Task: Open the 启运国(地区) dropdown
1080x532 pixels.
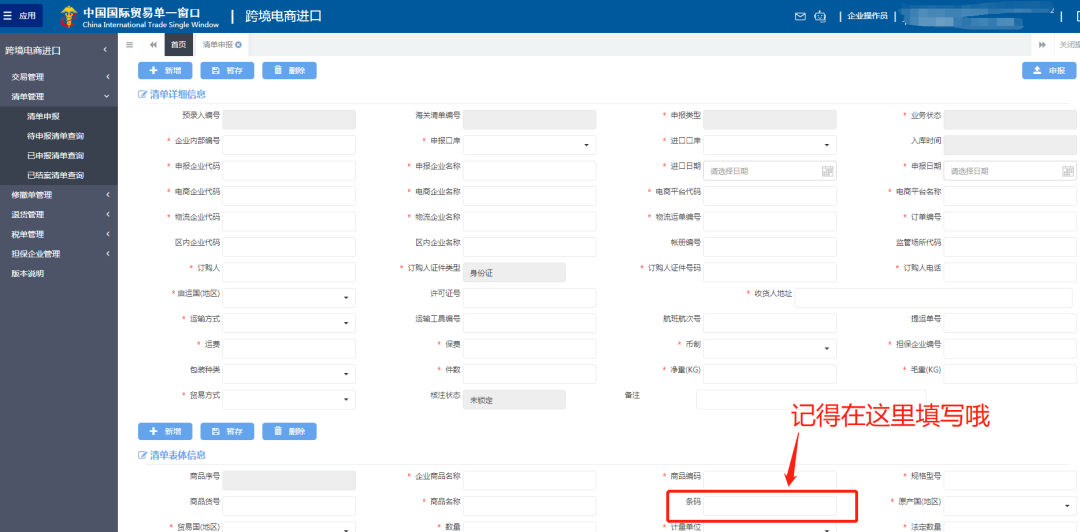Action: click(289, 298)
